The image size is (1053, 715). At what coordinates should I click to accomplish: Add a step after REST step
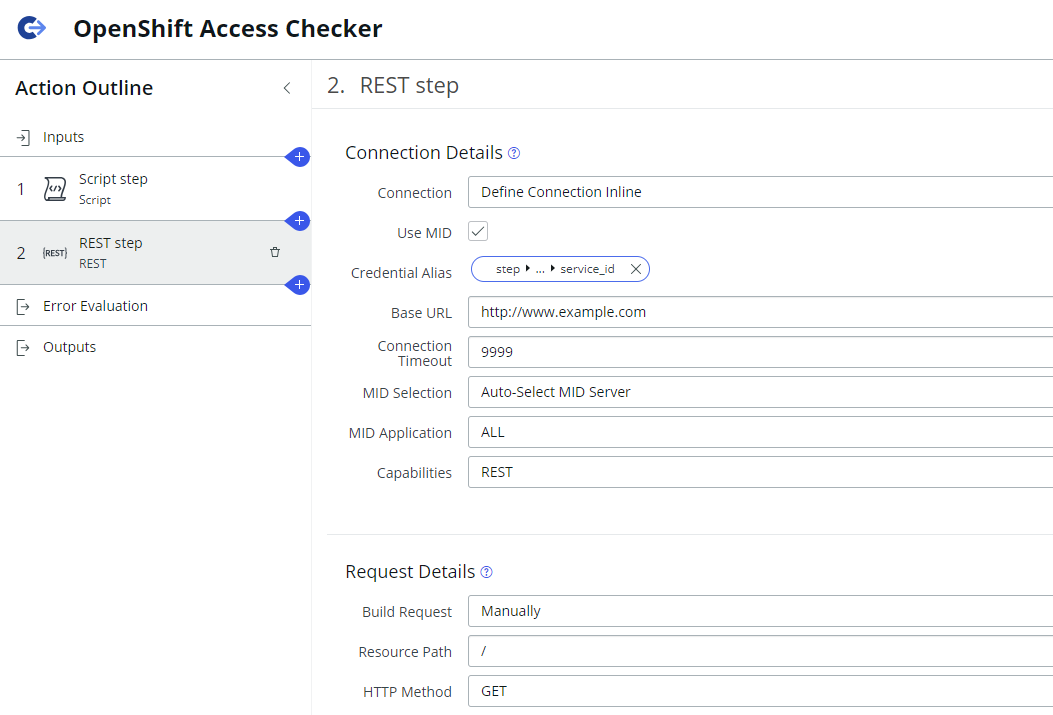[x=299, y=285]
